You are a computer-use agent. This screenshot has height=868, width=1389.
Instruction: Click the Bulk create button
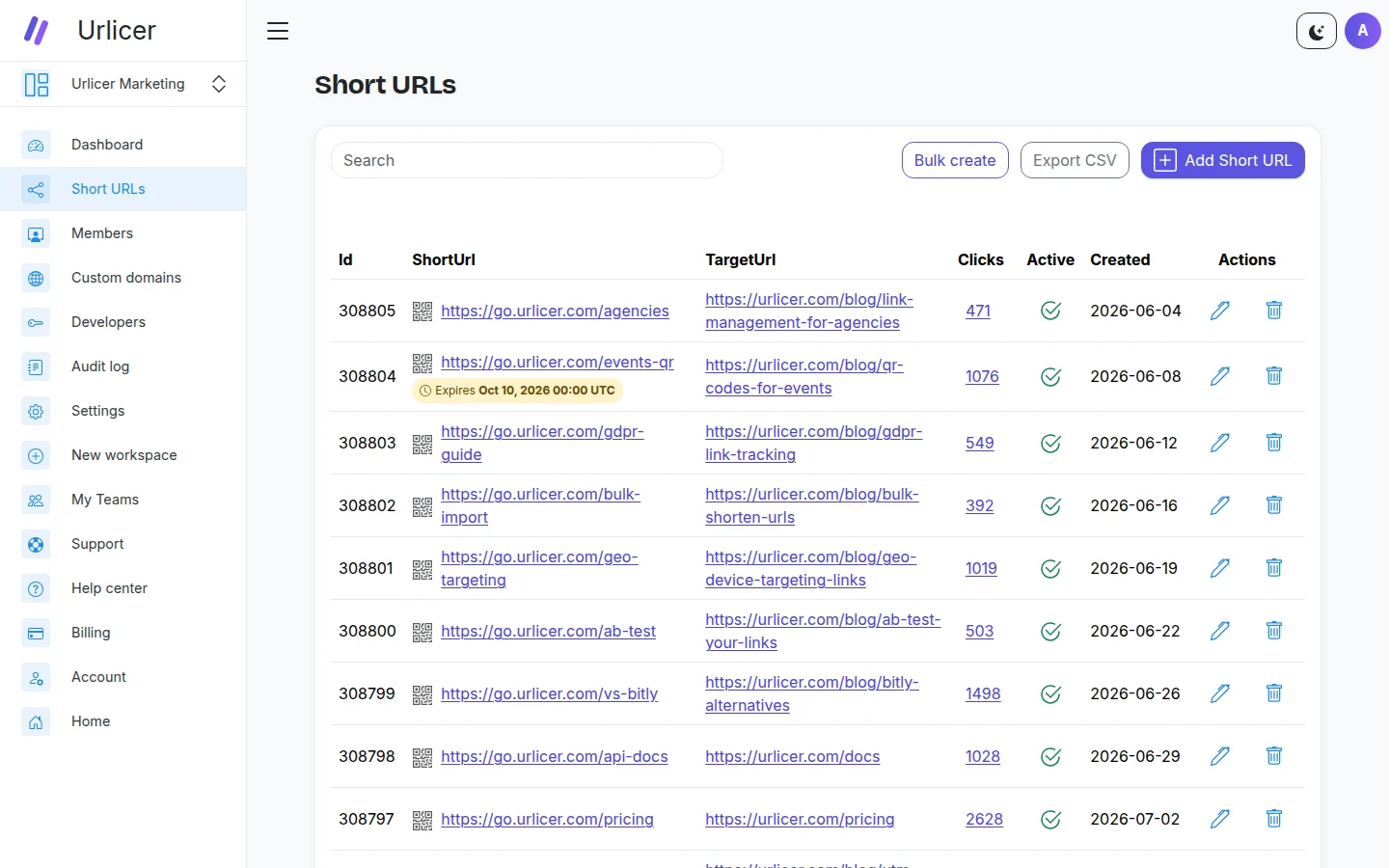click(x=955, y=160)
